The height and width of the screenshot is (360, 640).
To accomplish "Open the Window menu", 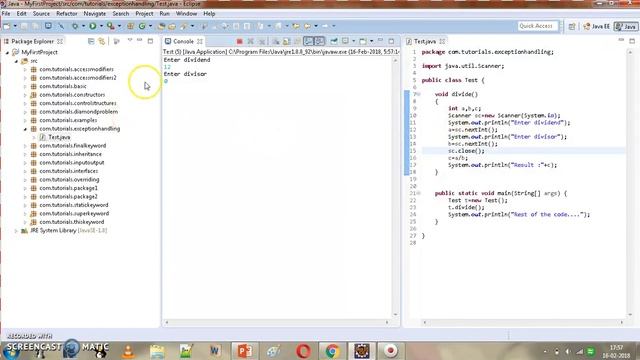I will [x=187, y=13].
